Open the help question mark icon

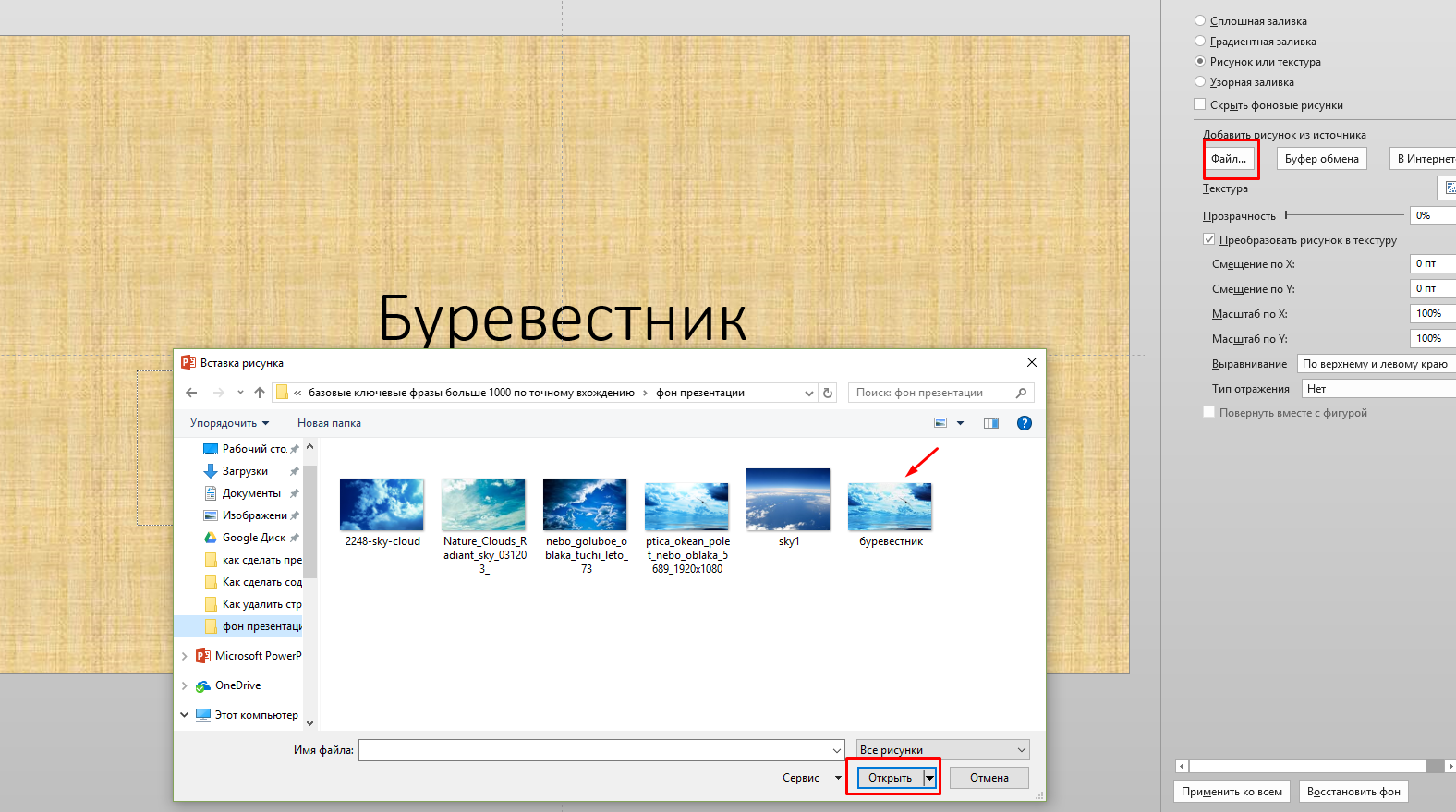[1024, 423]
